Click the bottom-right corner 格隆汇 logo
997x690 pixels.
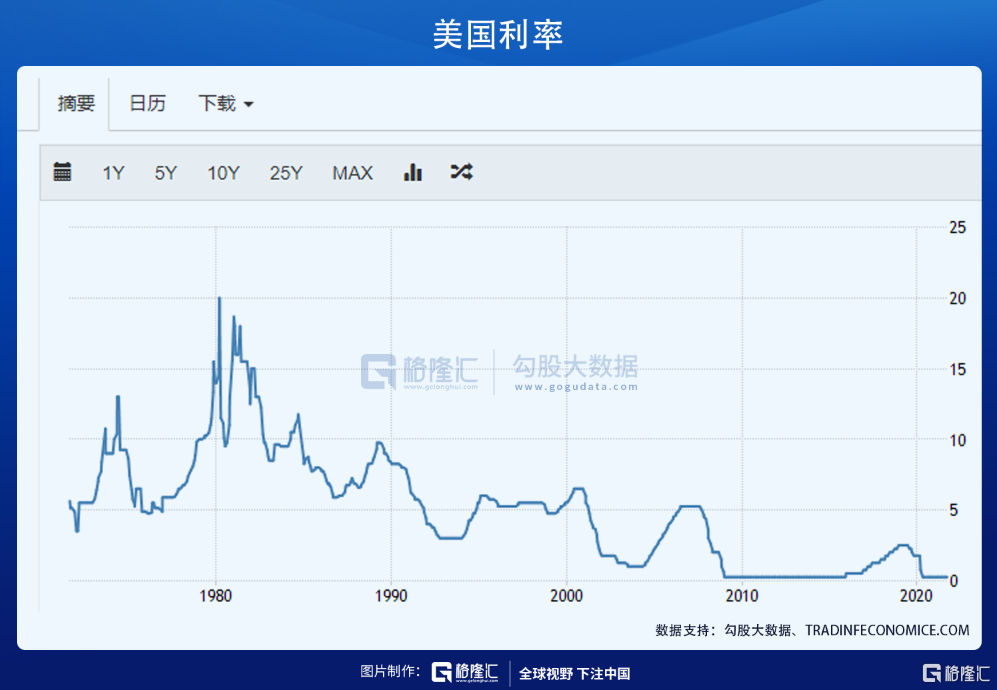(x=954, y=673)
